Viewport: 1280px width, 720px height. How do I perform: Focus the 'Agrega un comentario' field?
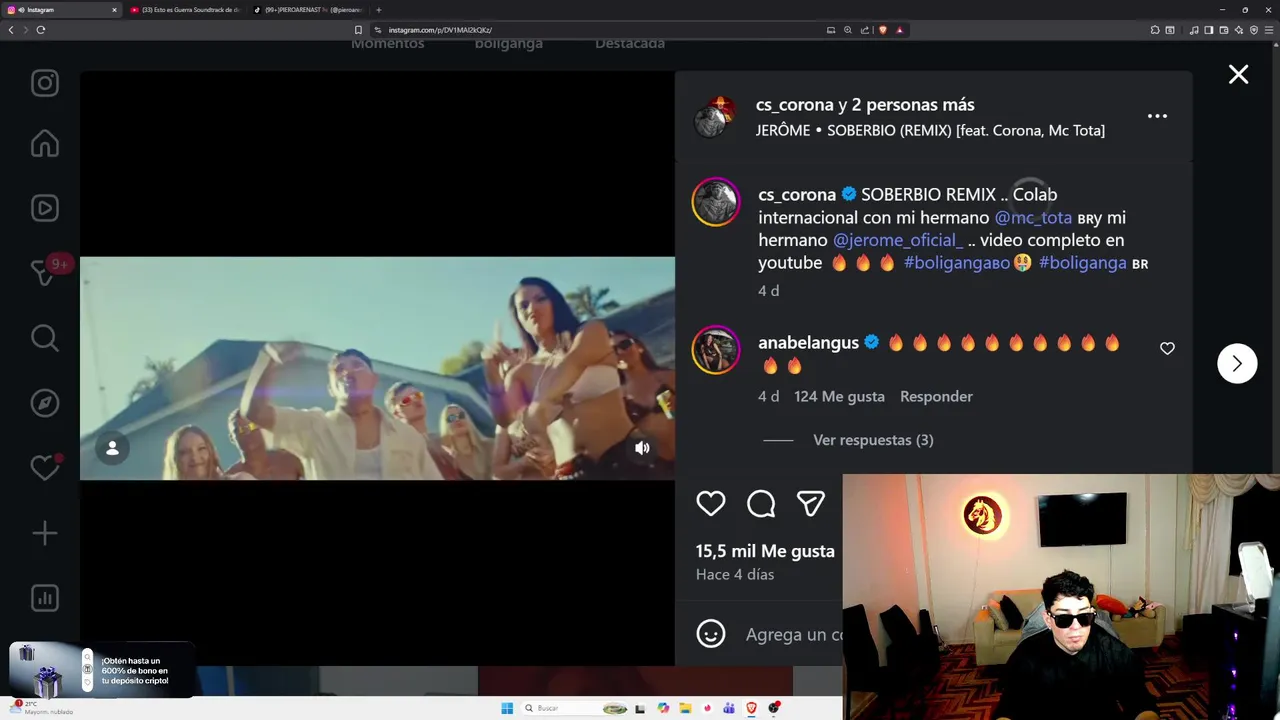[793, 634]
